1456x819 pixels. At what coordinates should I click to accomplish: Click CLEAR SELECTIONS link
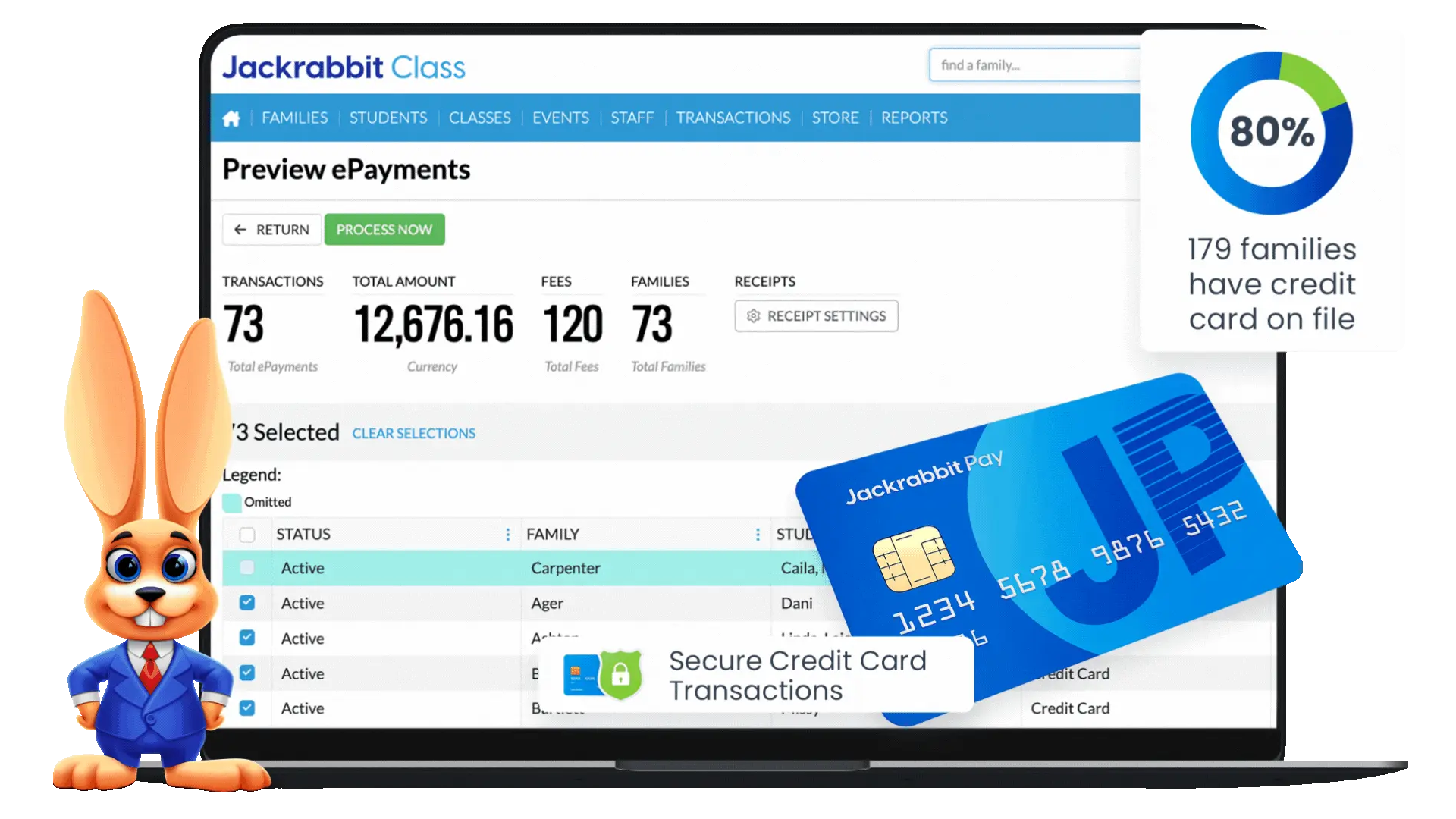tap(413, 432)
